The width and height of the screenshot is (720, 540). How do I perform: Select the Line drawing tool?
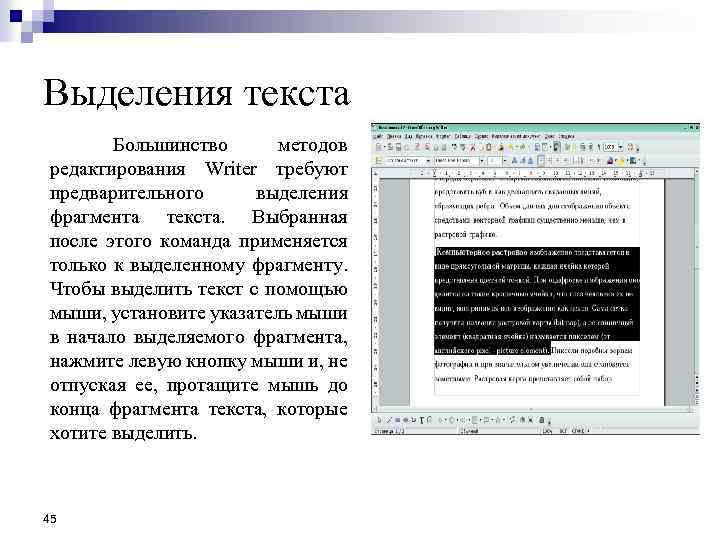tap(389, 420)
